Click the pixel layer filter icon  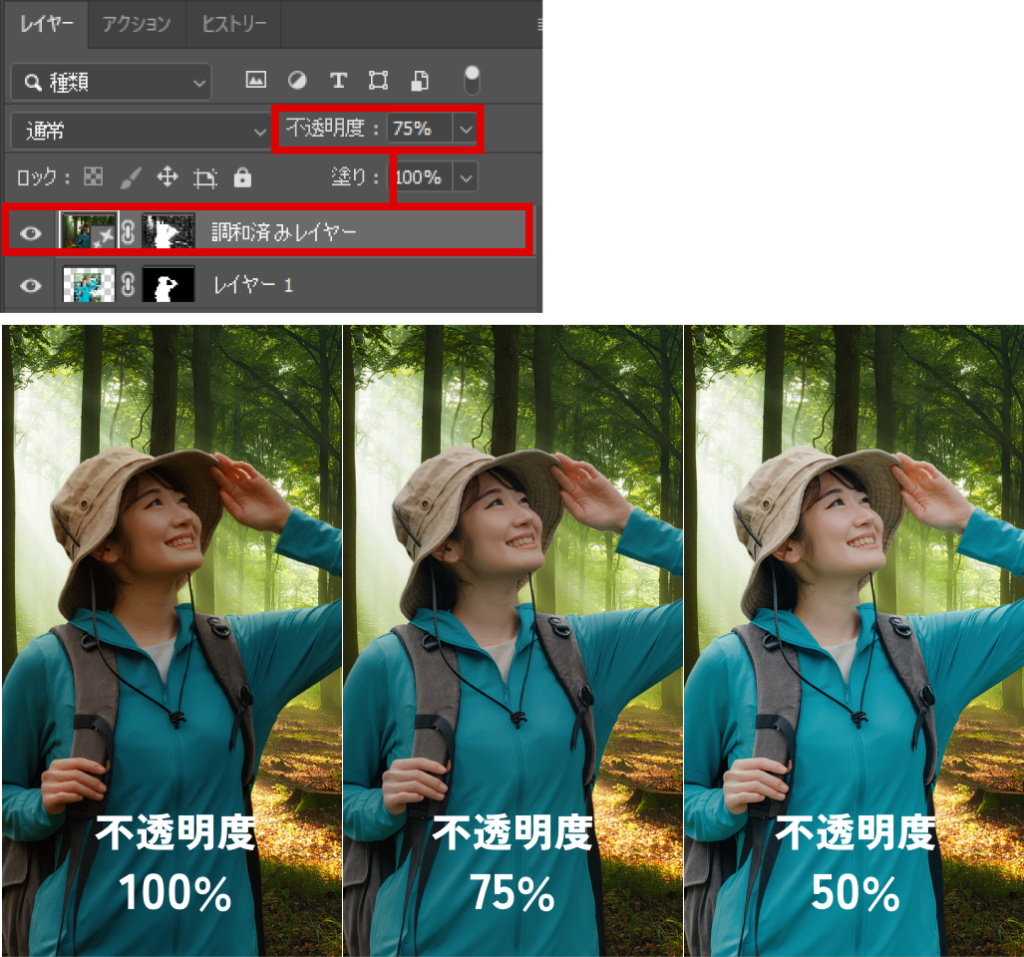pos(256,81)
